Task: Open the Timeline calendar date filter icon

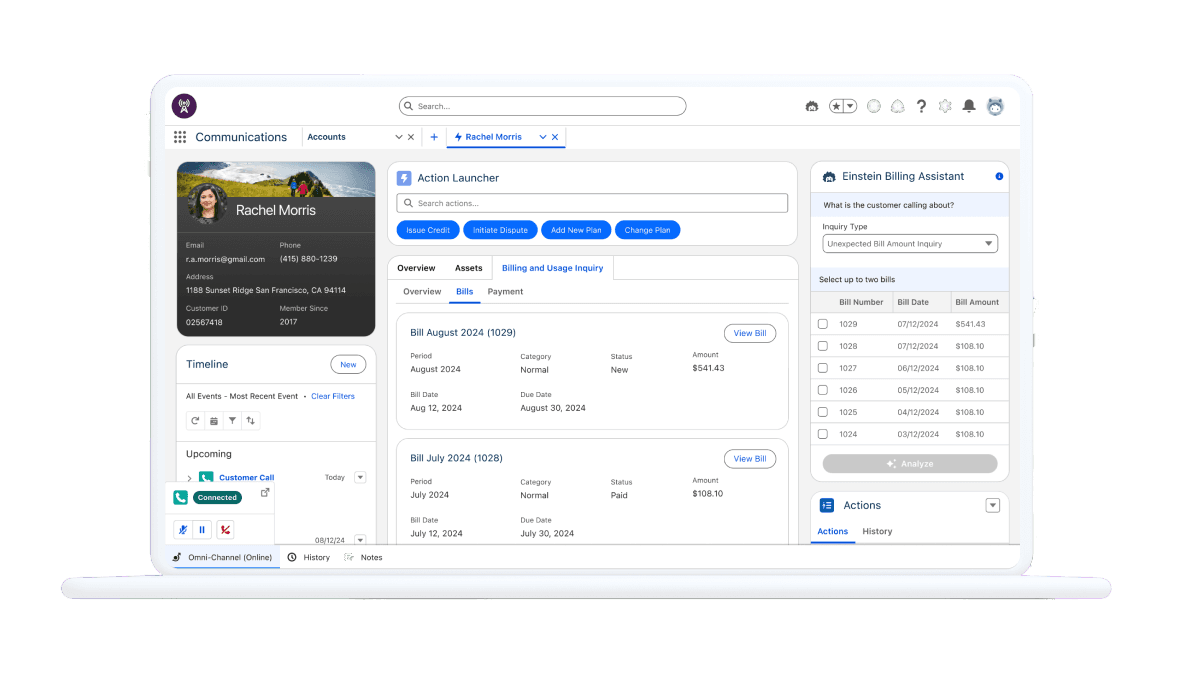Action: tap(213, 421)
